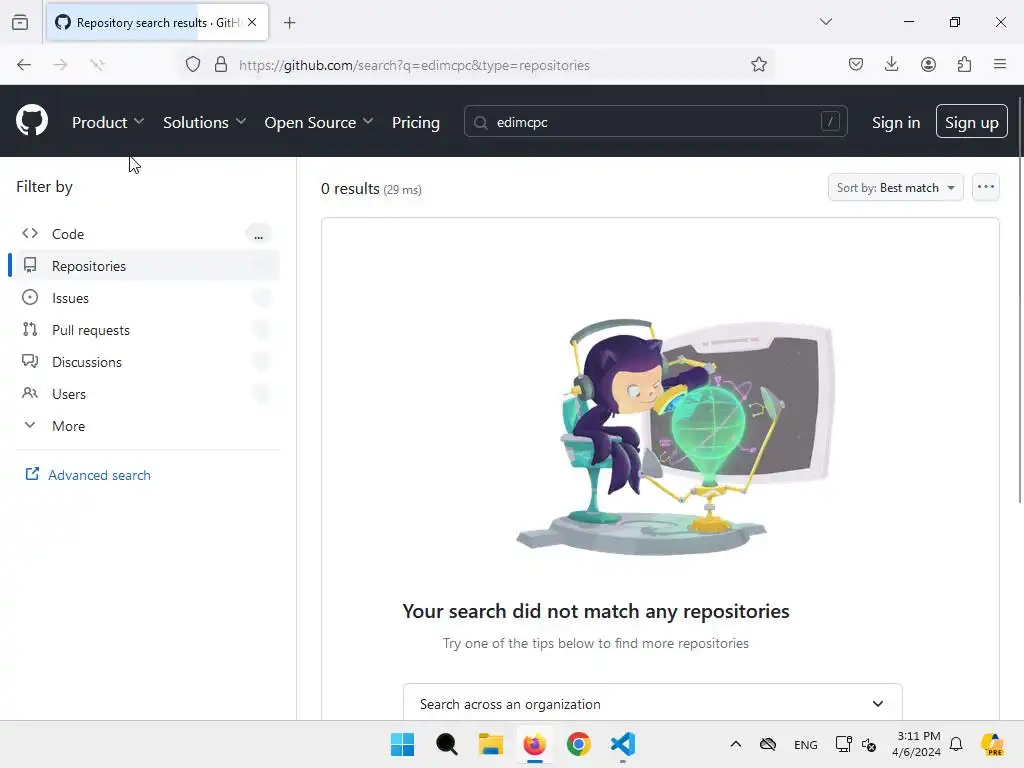This screenshot has height=768, width=1024.
Task: Expand Search across an organization section
Action: coord(652,703)
